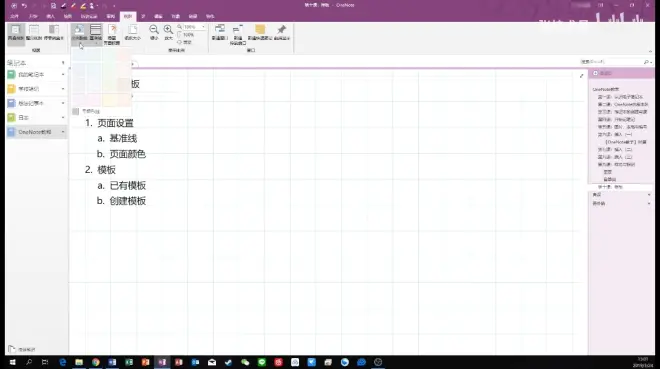Click the Rule Lines icon
This screenshot has height=369, width=660.
point(96,29)
